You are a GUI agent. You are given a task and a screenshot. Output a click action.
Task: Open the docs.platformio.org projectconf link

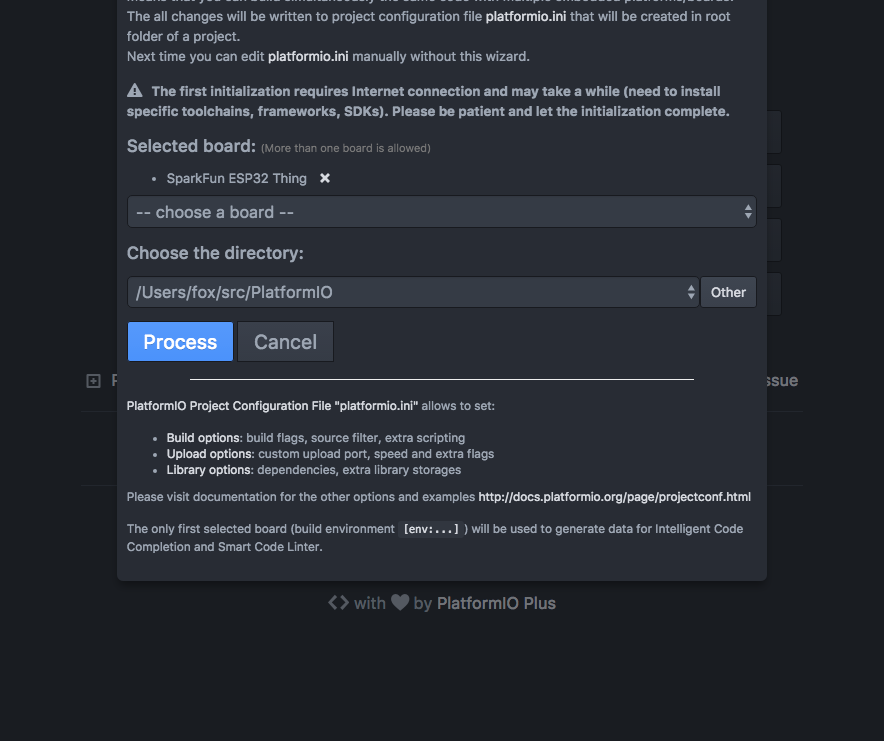614,497
